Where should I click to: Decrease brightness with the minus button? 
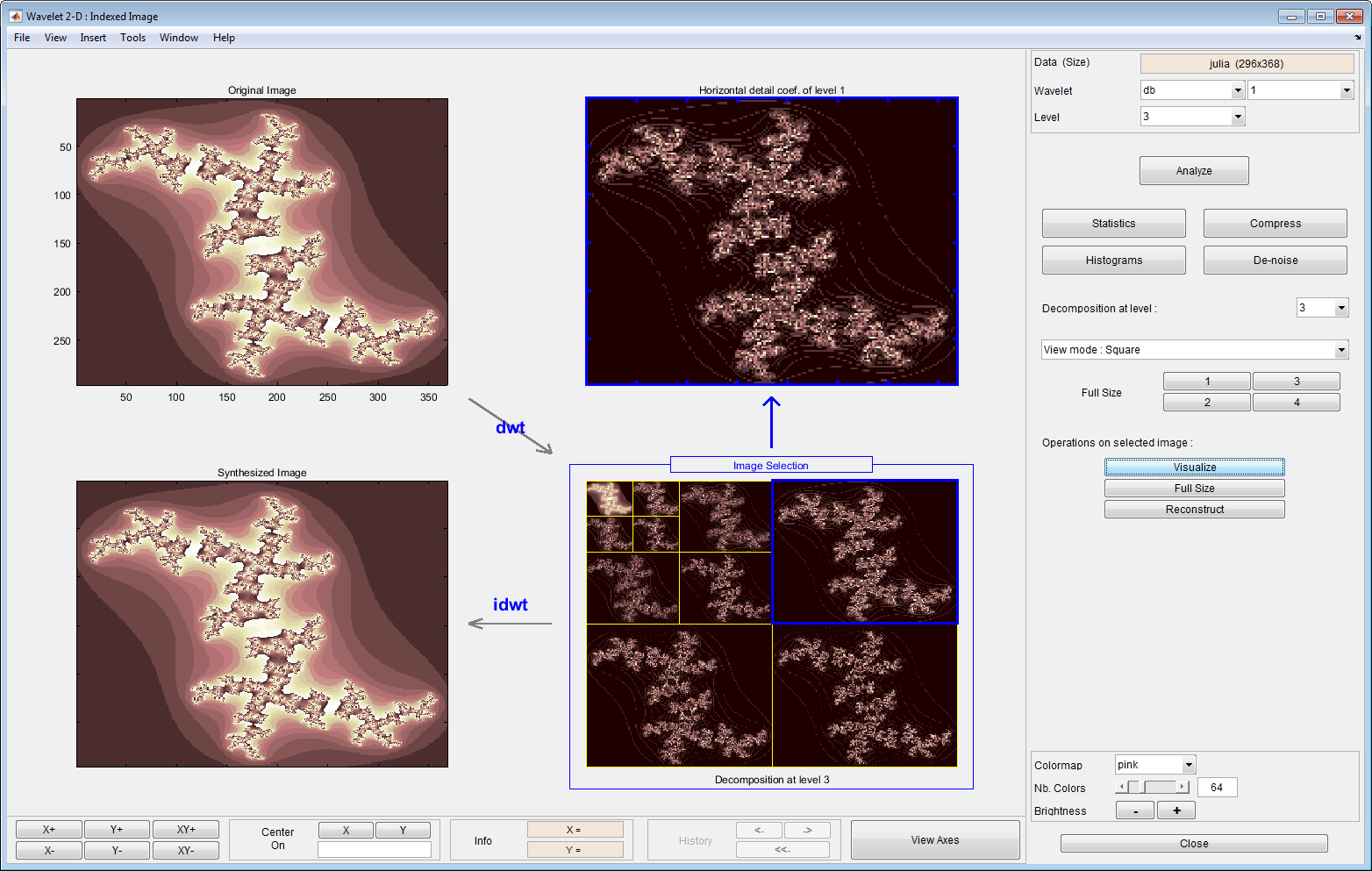click(x=1135, y=810)
